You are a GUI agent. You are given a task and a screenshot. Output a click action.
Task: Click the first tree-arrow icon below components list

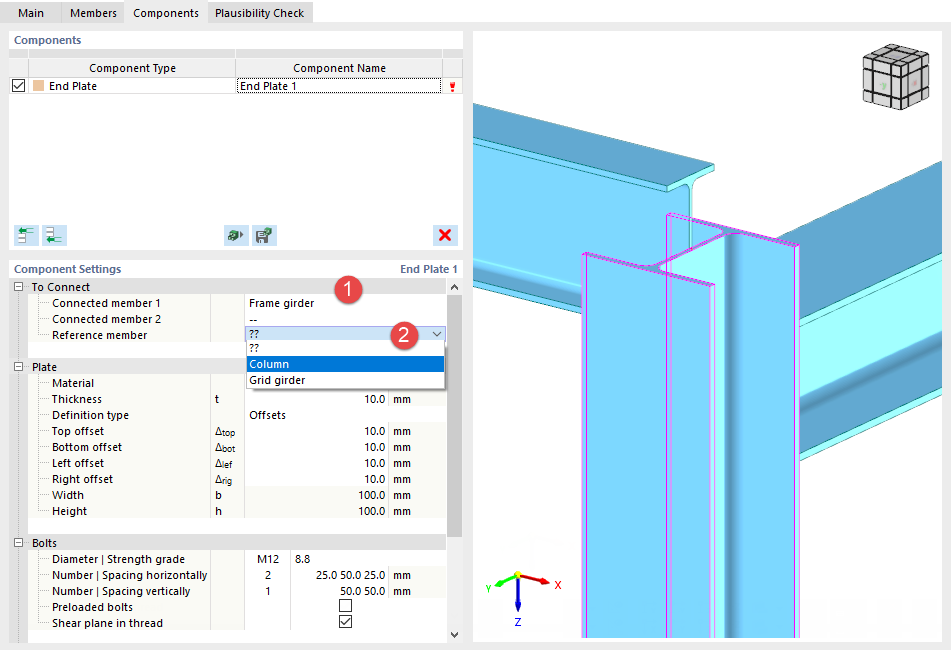click(26, 235)
